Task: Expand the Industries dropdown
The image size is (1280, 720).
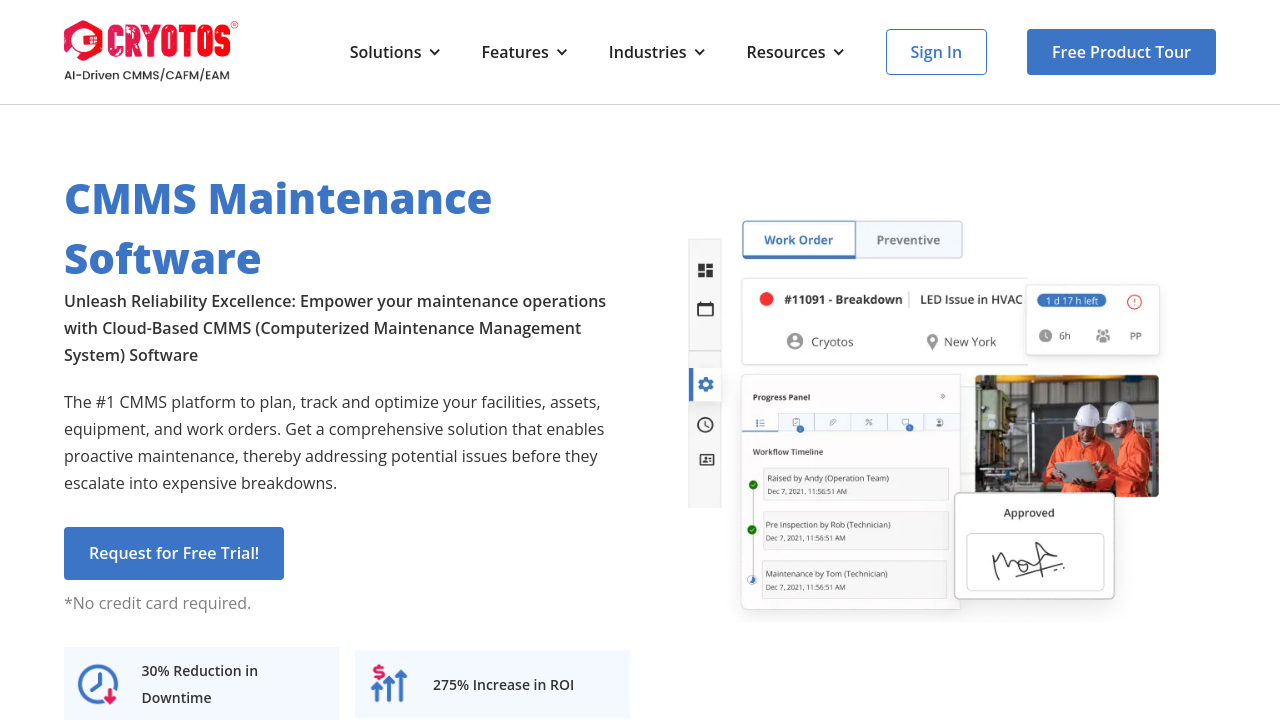Action: 657,52
